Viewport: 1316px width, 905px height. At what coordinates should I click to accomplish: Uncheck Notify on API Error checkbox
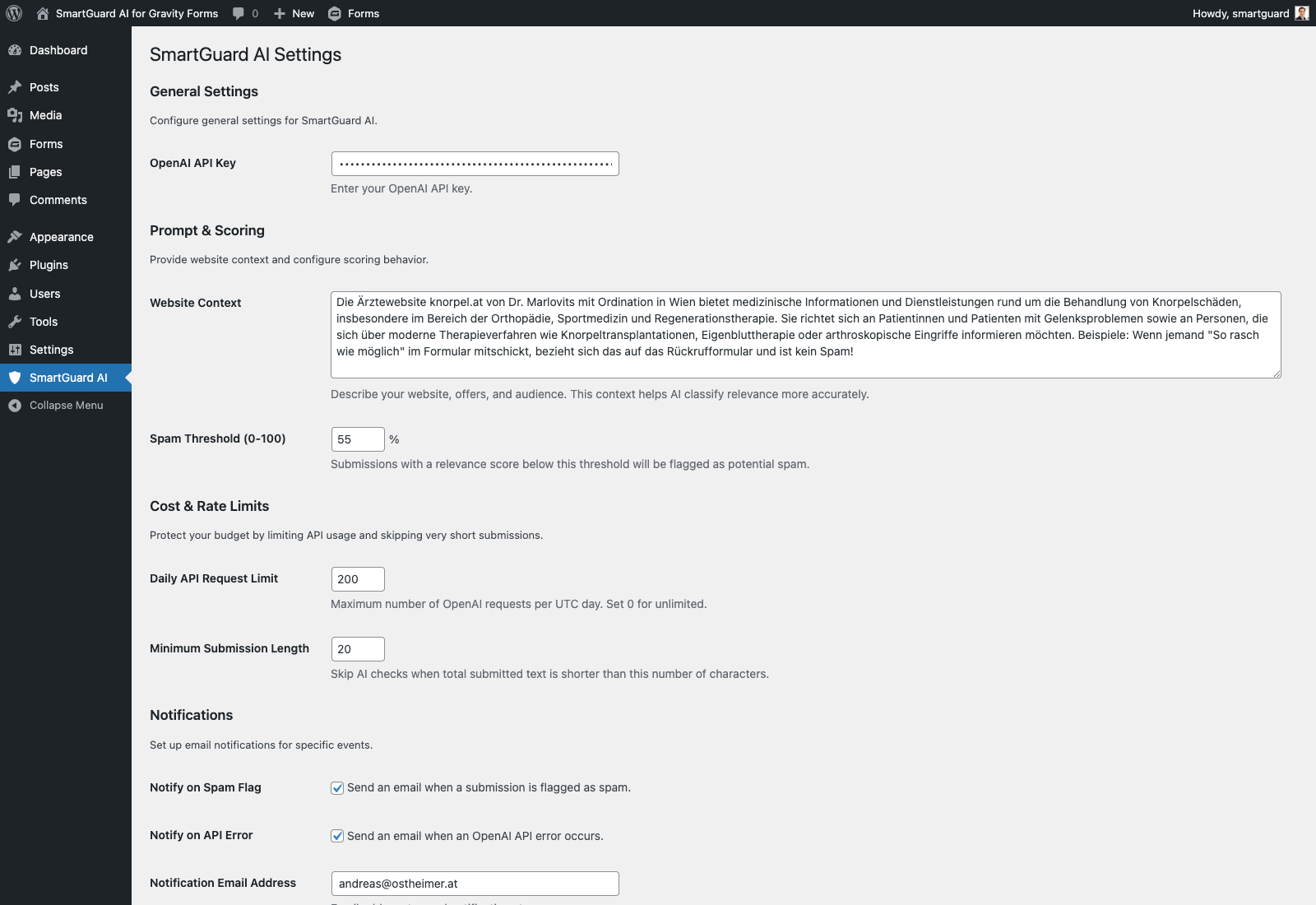[x=337, y=836]
